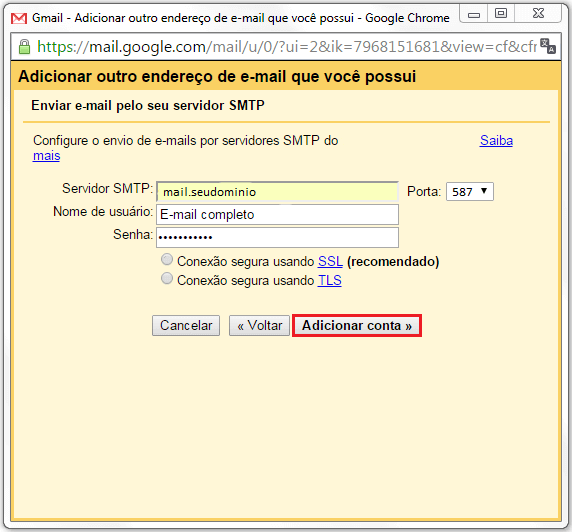Select secure connection using TLS option

[167, 278]
